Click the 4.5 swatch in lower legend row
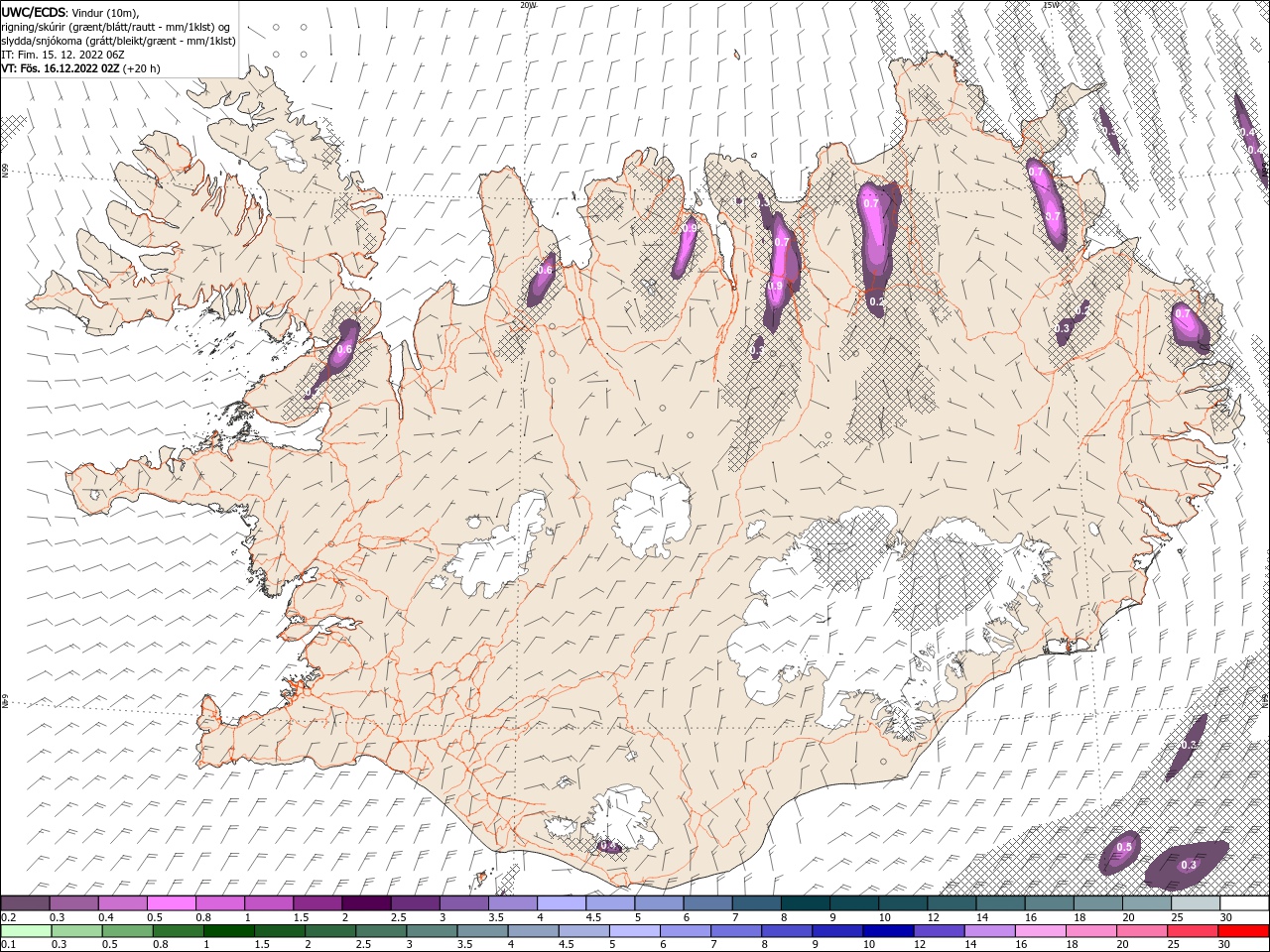1270x952 pixels. (583, 931)
